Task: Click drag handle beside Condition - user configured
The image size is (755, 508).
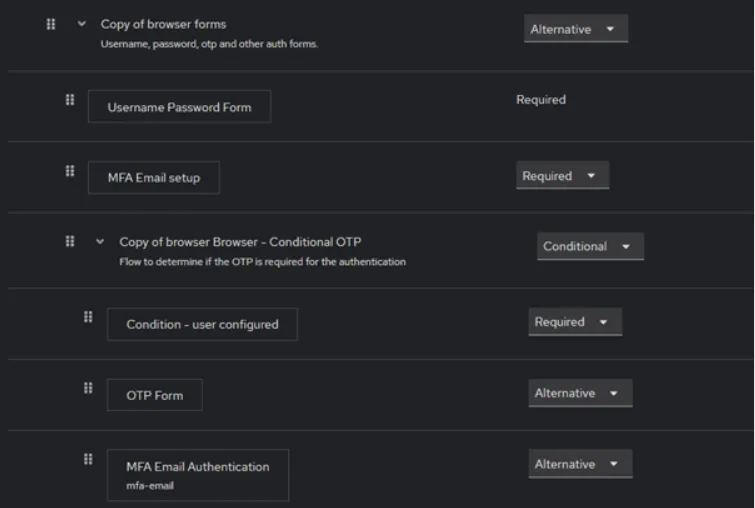Action: pos(88,317)
